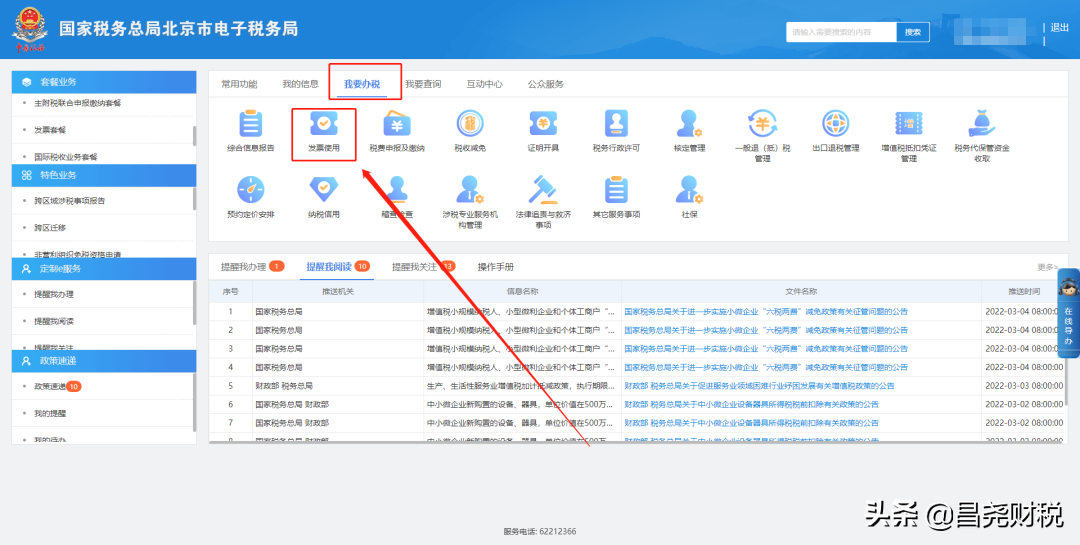The width and height of the screenshot is (1080, 545).
Task: Open 在线导办 assistant widget on right edge
Action: click(x=1068, y=315)
